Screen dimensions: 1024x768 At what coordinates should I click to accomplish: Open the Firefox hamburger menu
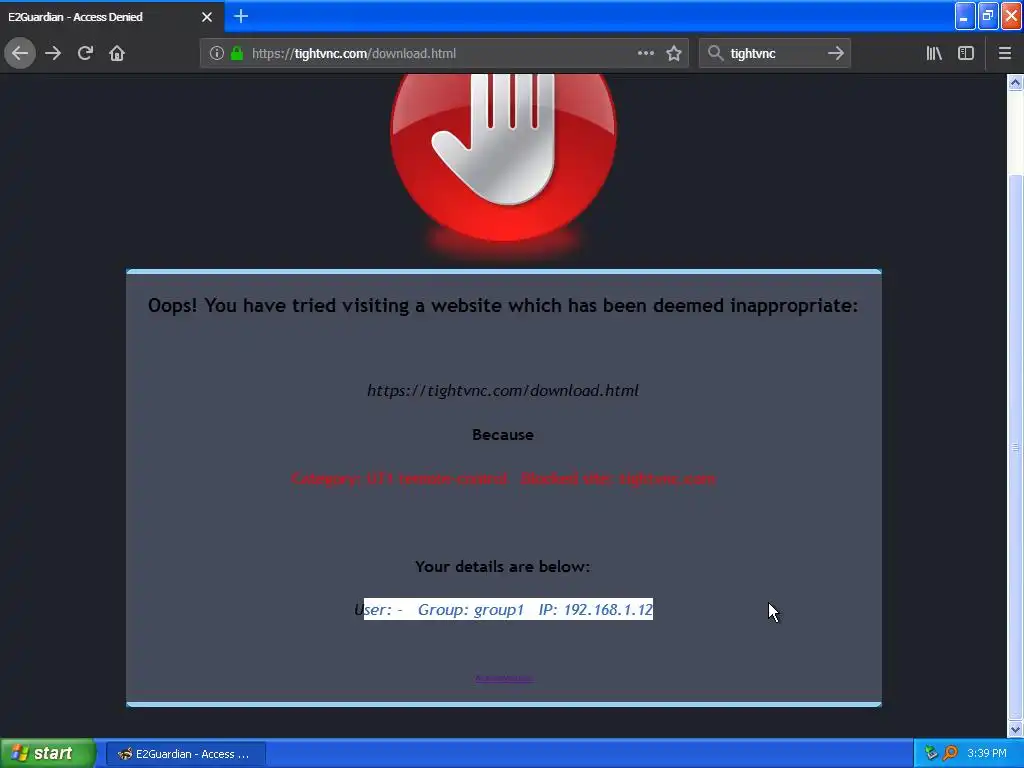(x=1005, y=54)
